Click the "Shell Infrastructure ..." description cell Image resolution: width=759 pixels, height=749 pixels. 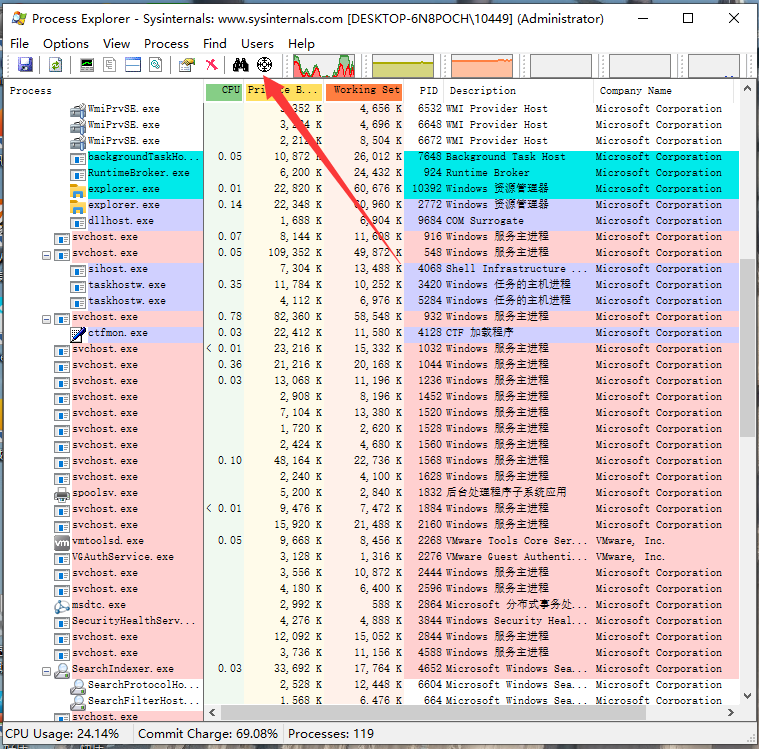tap(516, 269)
